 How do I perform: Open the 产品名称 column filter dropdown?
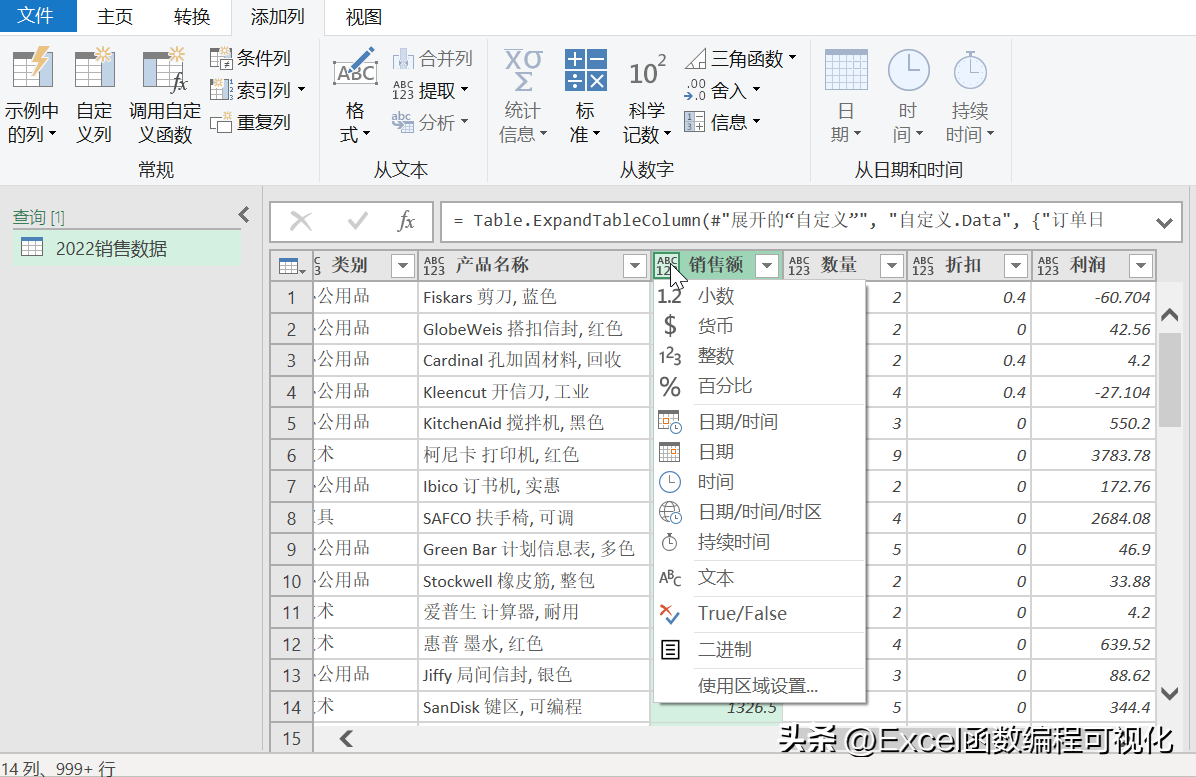pyautogui.click(x=635, y=265)
